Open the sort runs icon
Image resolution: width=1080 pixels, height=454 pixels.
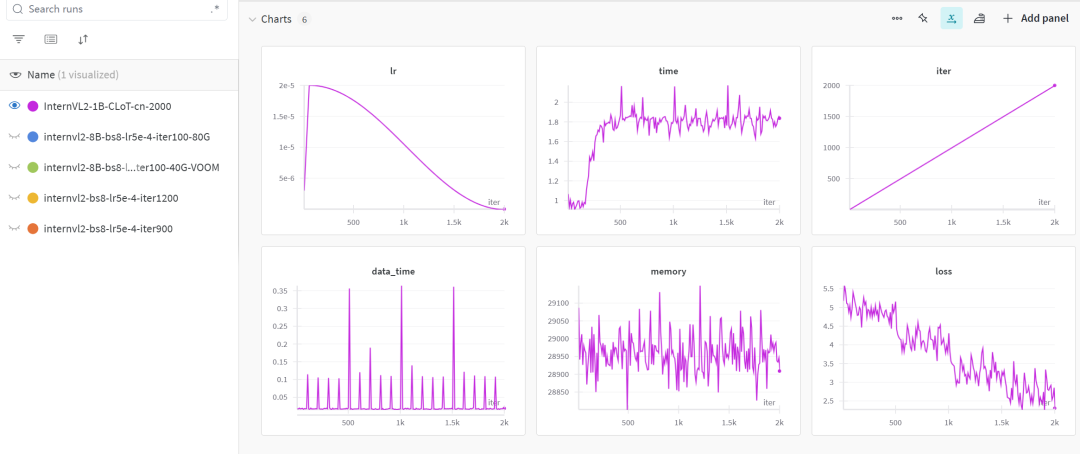83,39
